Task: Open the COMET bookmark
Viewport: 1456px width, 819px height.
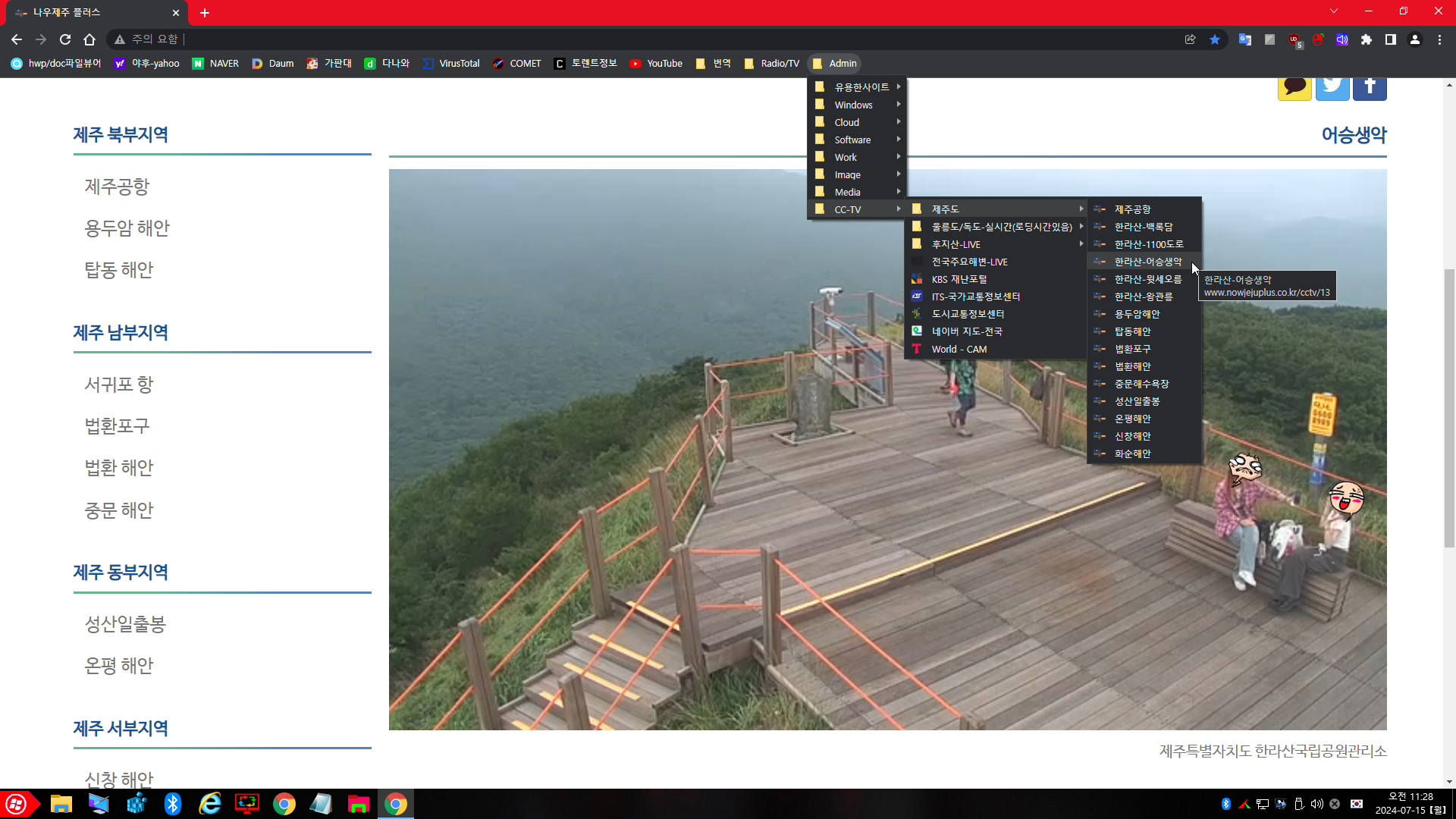Action: pyautogui.click(x=517, y=64)
